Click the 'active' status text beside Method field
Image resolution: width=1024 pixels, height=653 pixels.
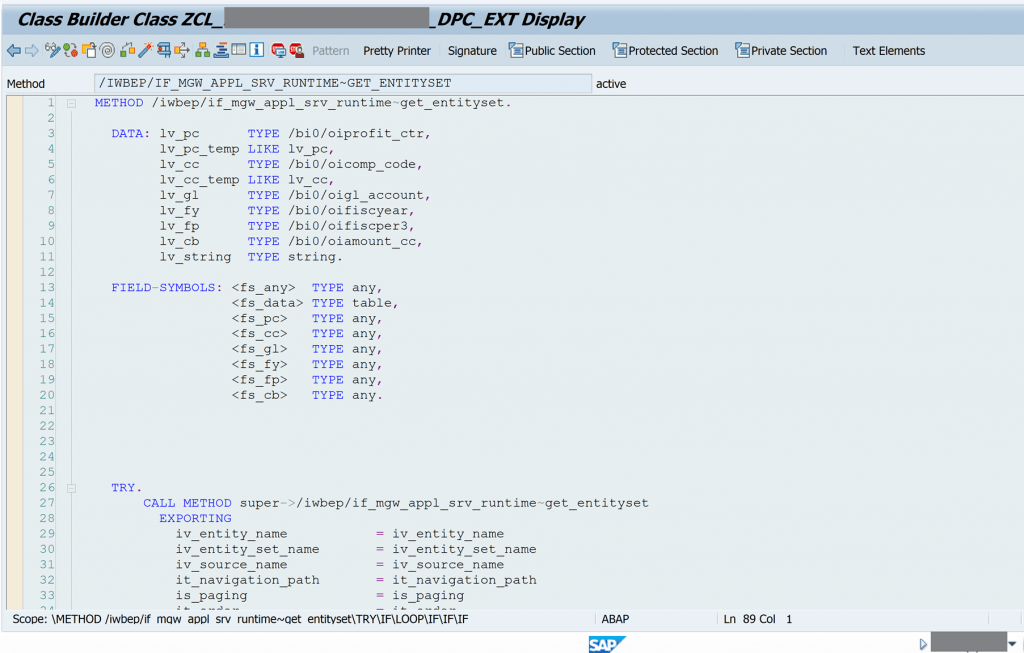611,84
